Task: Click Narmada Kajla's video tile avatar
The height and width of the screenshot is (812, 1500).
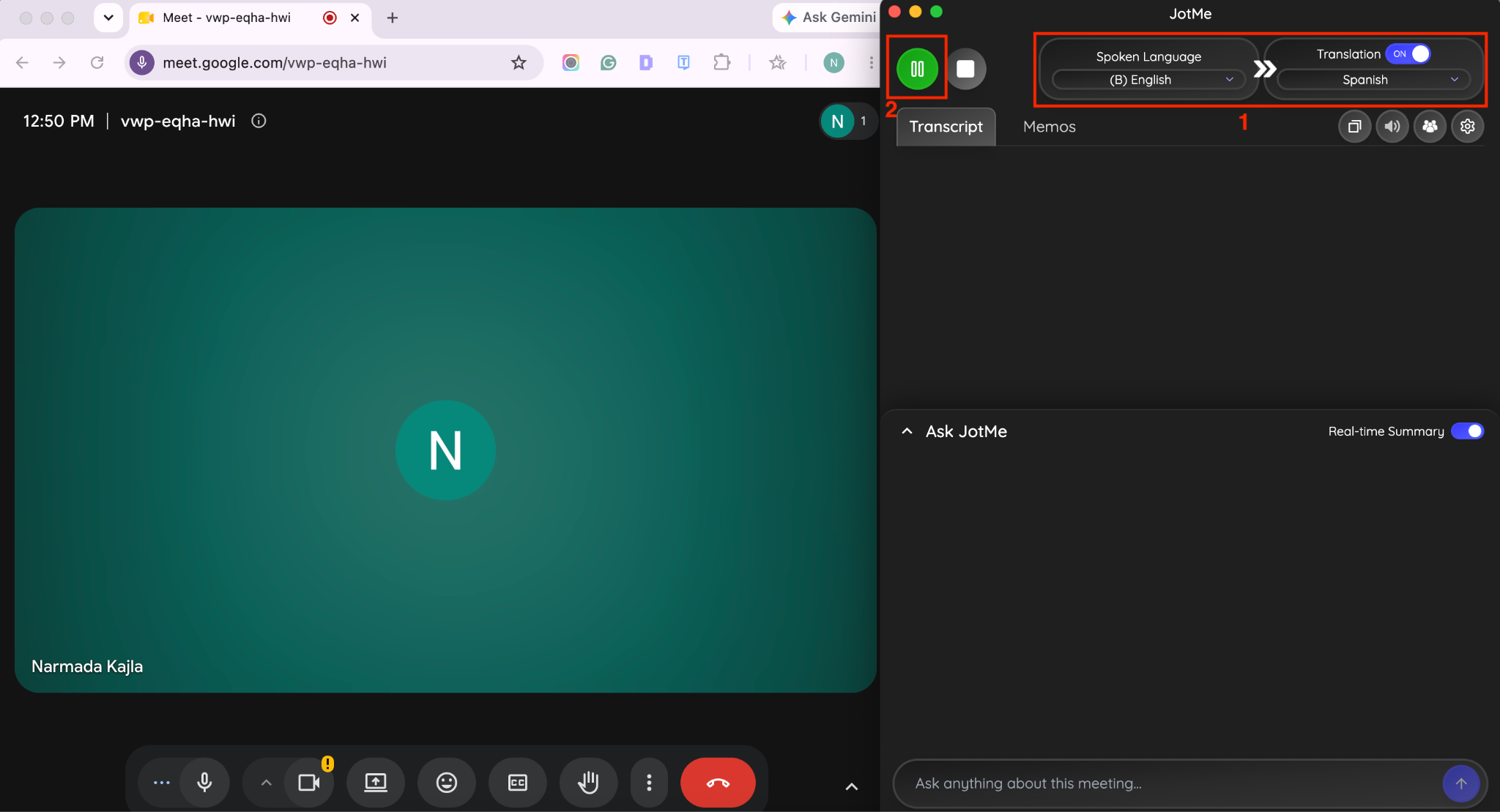Action: [445, 450]
